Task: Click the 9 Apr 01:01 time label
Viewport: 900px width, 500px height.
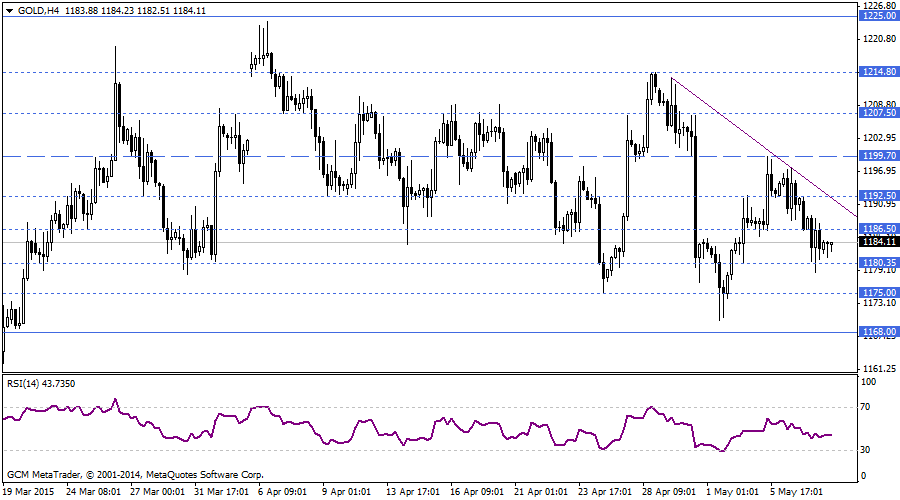Action: 346,492
